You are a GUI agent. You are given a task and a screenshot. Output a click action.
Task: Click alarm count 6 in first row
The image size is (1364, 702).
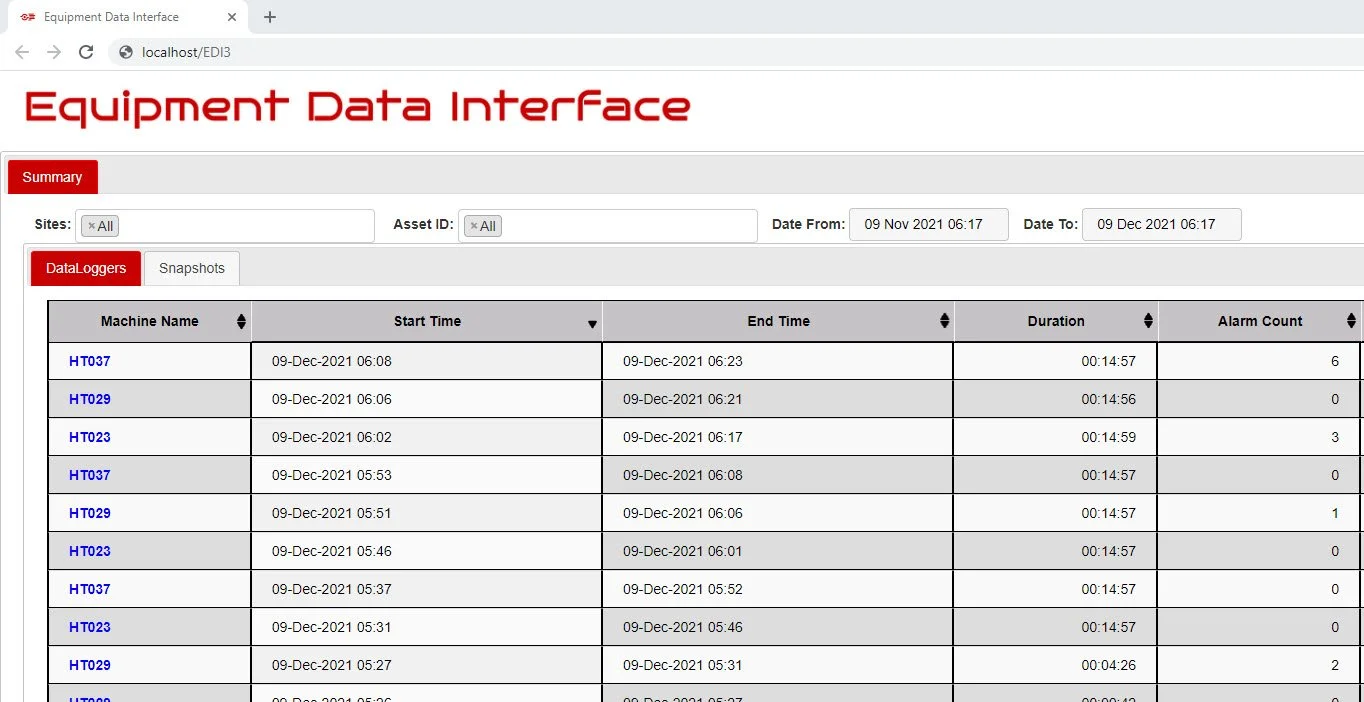click(x=1259, y=361)
